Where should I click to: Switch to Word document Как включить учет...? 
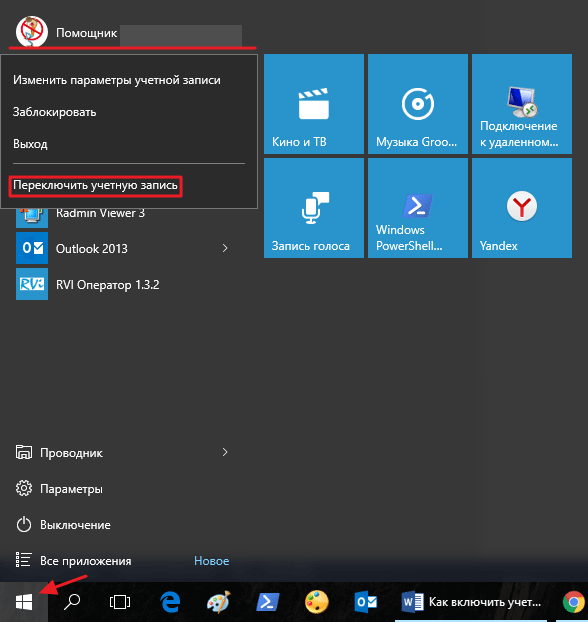472,602
